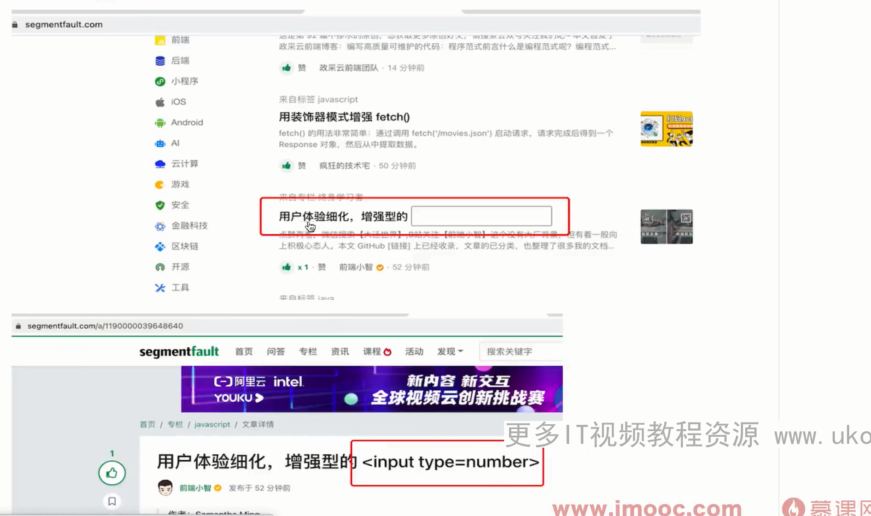Expand the 发现 dropdown menu
This screenshot has height=516, width=871.
point(450,352)
